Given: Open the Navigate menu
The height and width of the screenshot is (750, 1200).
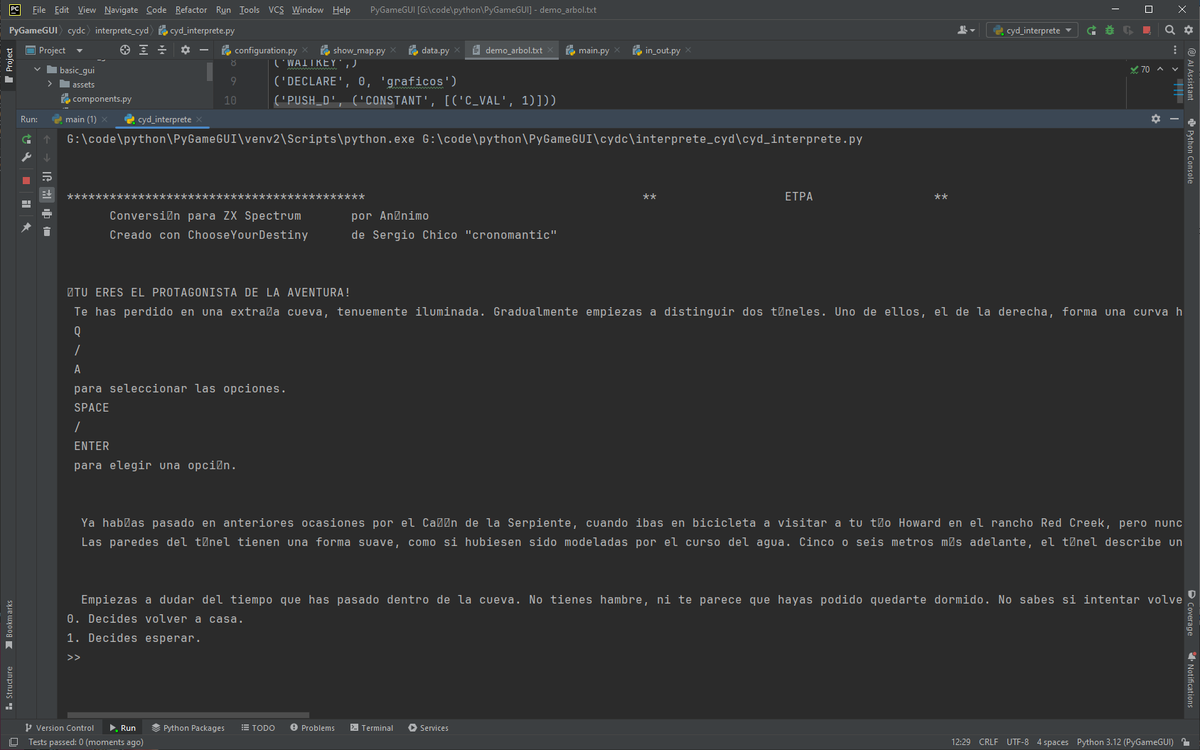Looking at the screenshot, I should (x=121, y=10).
